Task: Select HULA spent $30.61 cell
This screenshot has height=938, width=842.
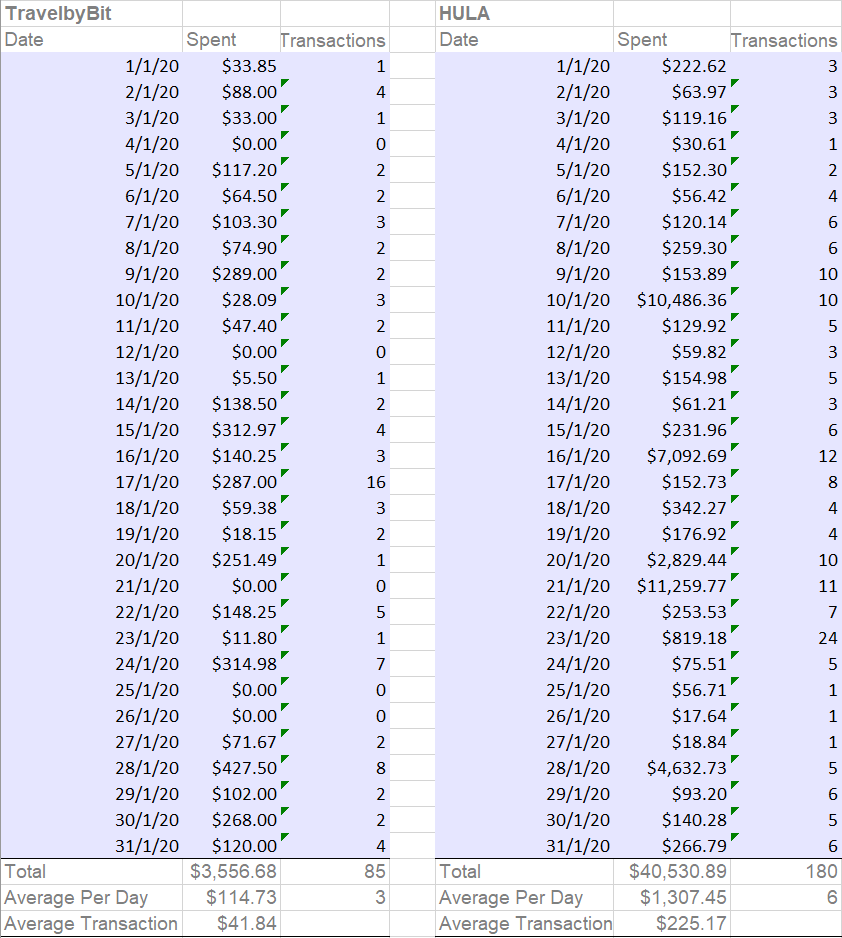Action: pos(672,144)
